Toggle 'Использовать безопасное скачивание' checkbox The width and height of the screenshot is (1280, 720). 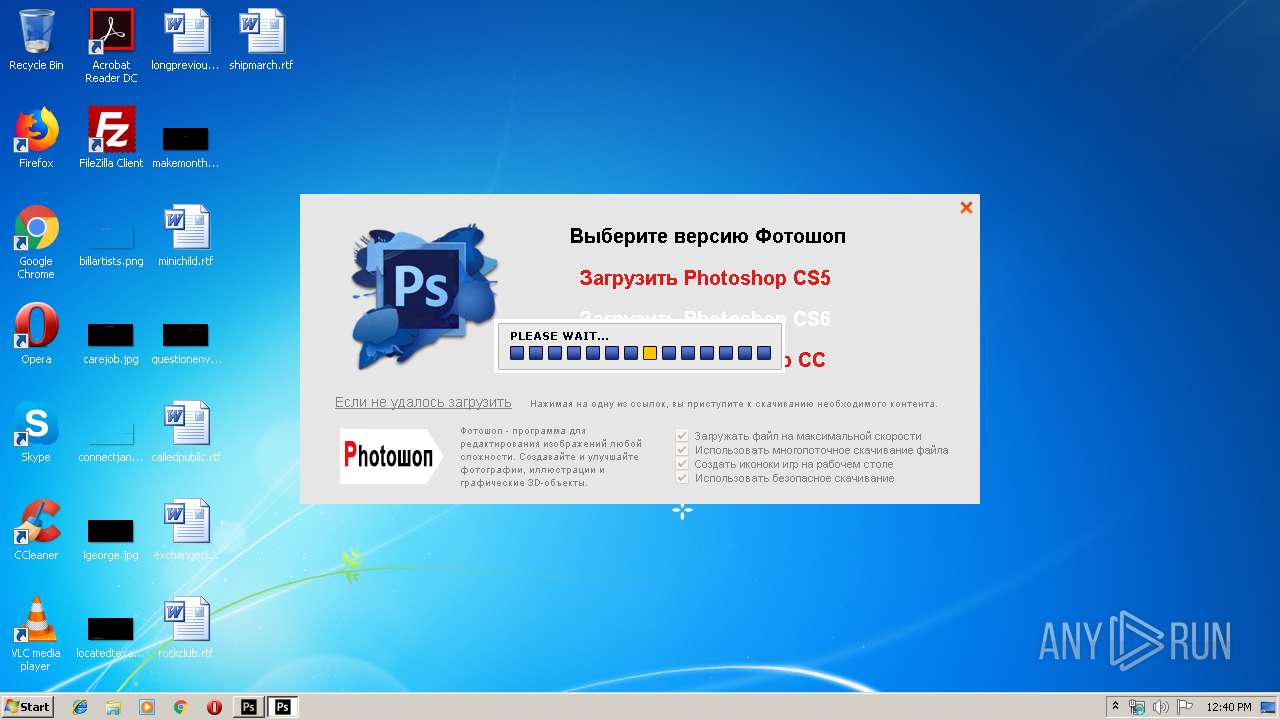[683, 478]
